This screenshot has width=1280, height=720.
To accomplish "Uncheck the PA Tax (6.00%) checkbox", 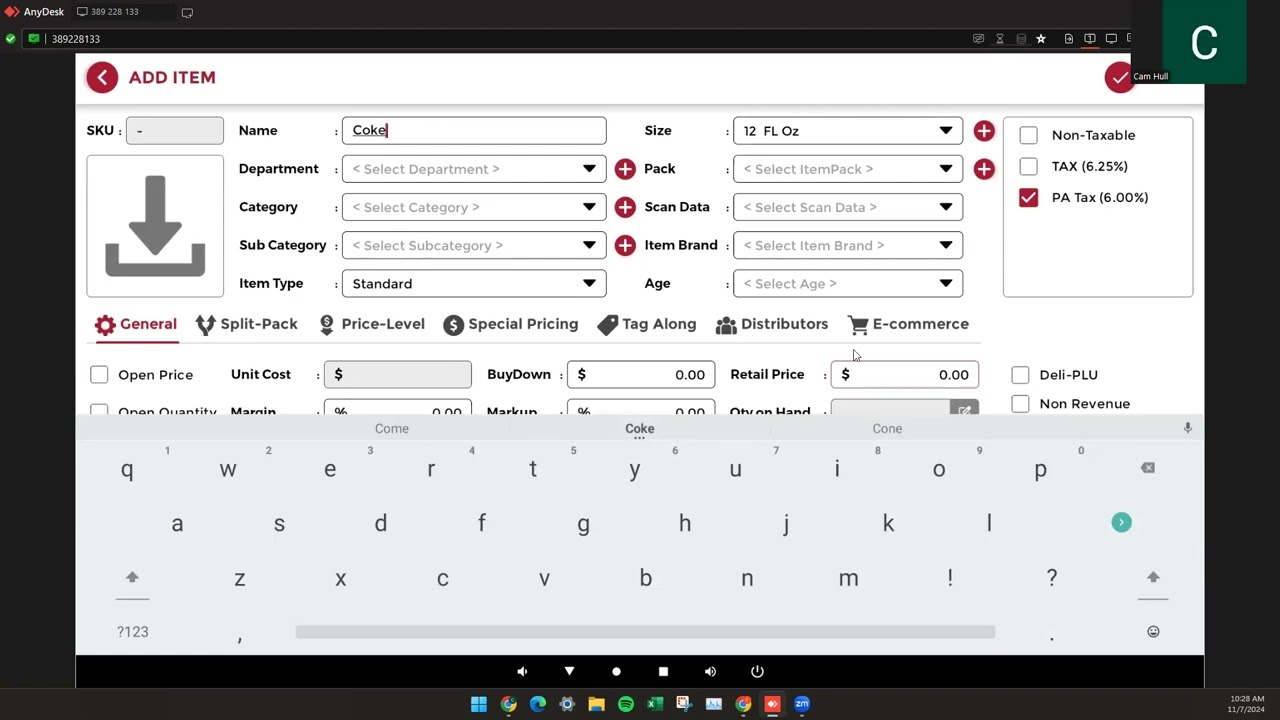I will 1028,197.
